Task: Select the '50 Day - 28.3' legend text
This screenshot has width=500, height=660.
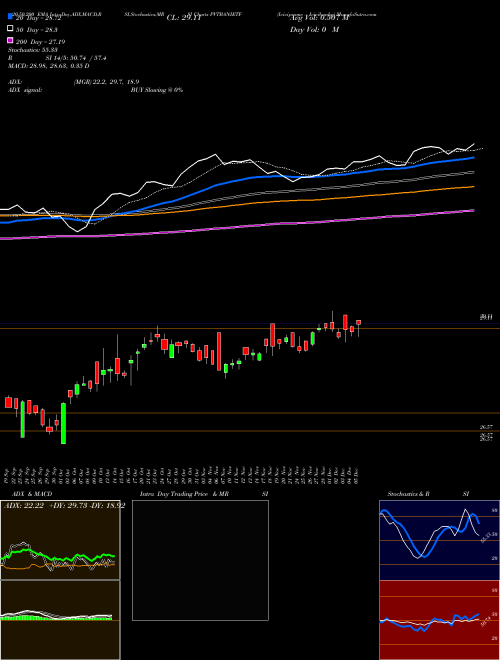Action: [x=37, y=30]
